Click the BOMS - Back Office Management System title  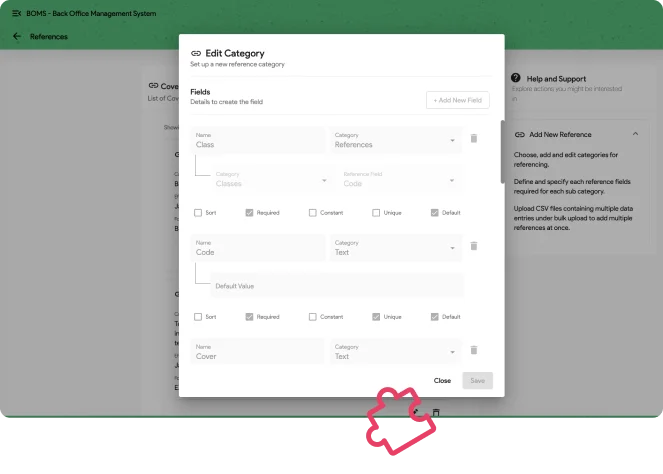point(91,14)
